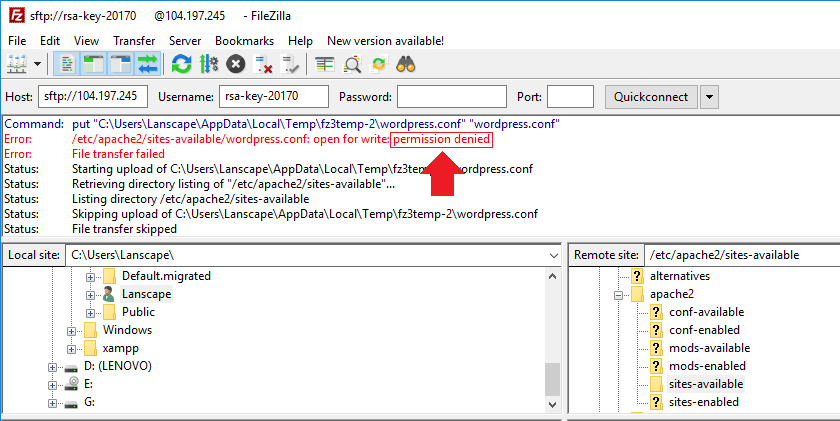840x421 pixels.
Task: Click the Port input field
Action: [570, 96]
